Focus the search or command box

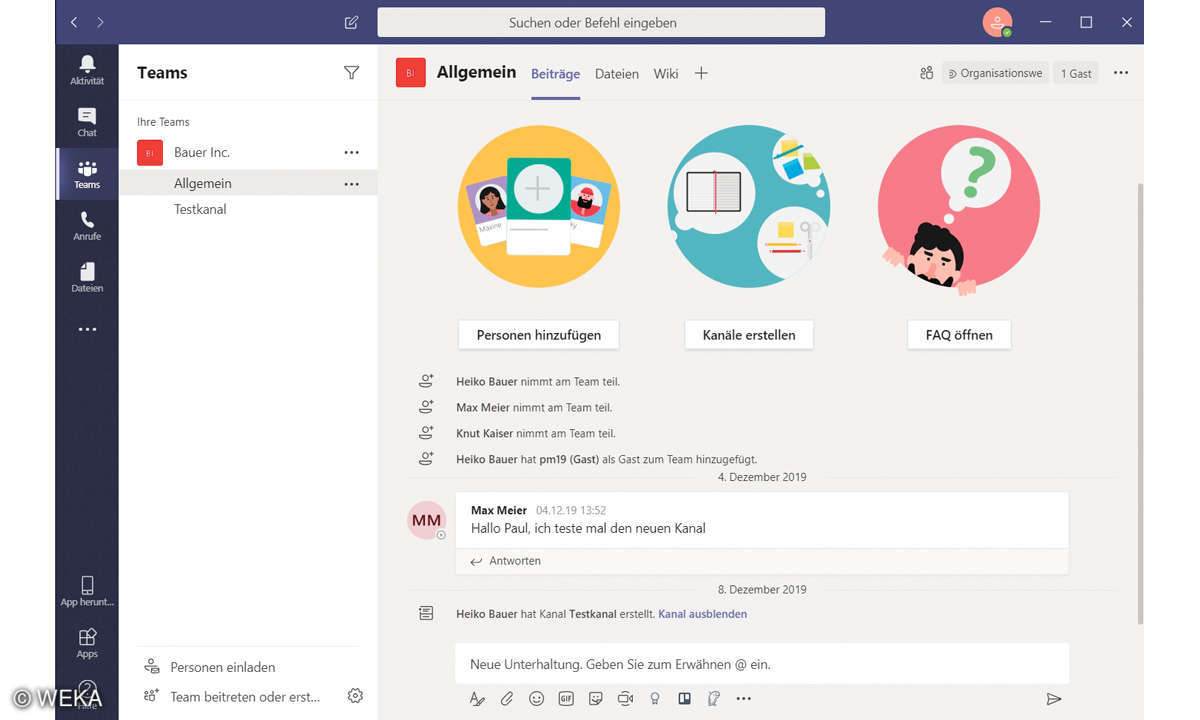(601, 22)
